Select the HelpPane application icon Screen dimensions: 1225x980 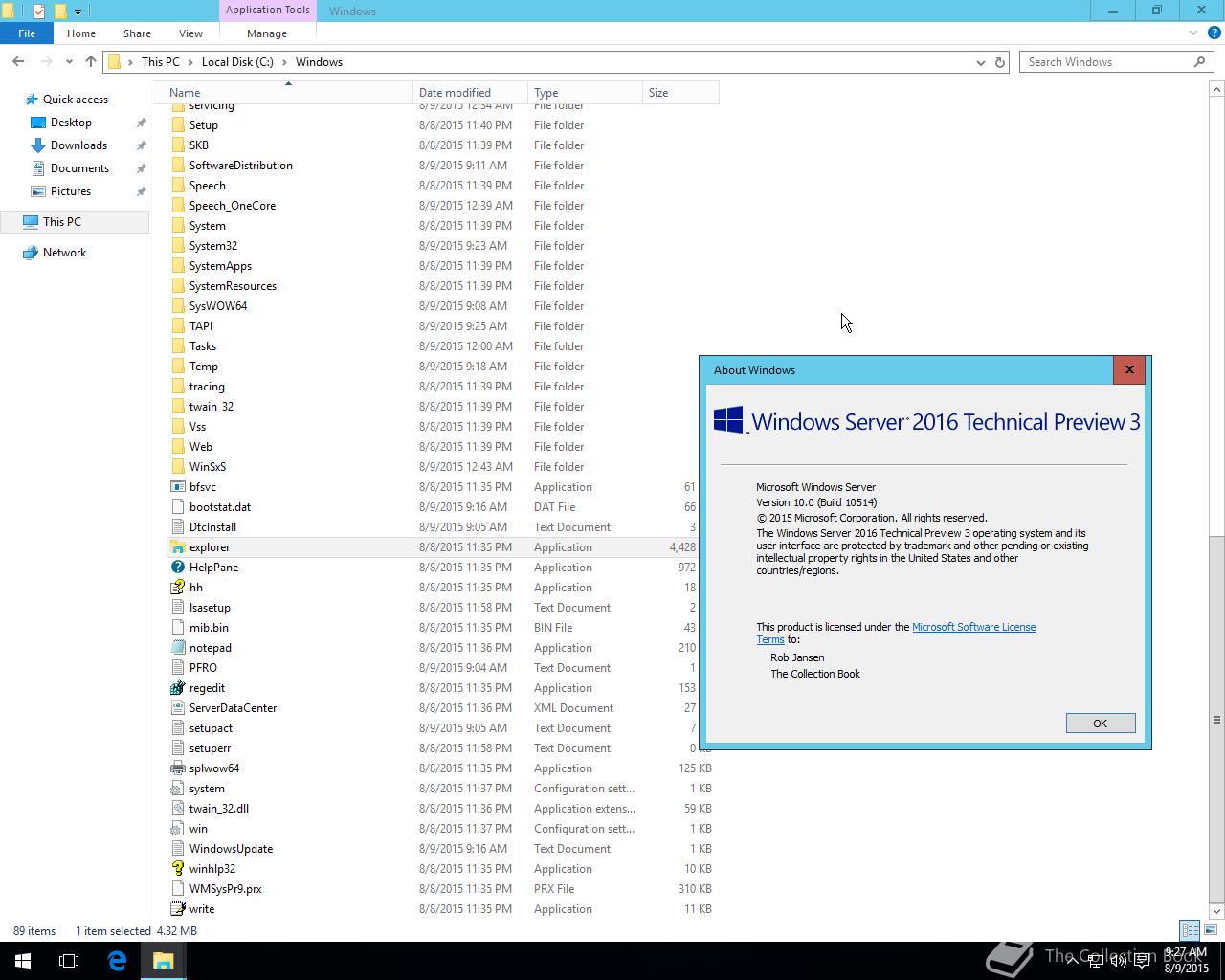[177, 568]
